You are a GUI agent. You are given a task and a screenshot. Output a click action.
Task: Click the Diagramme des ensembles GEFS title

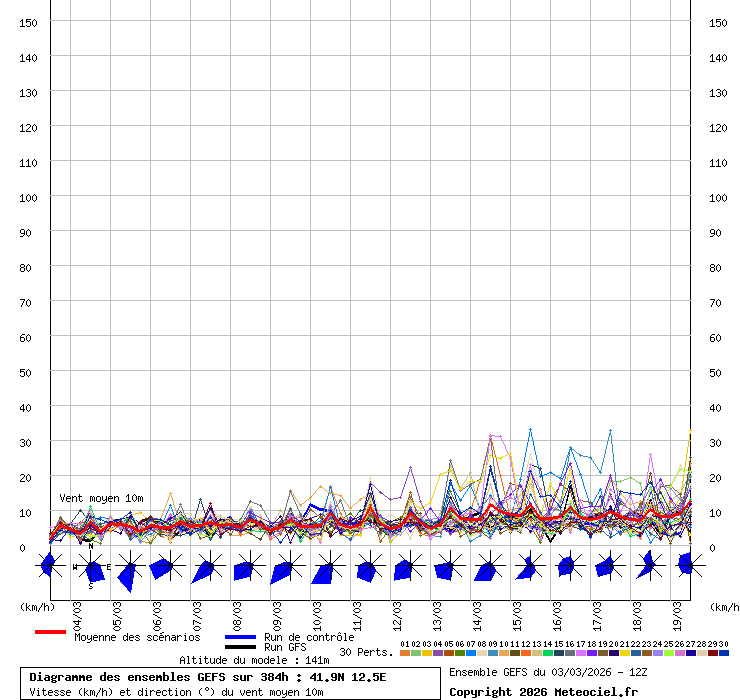click(207, 677)
